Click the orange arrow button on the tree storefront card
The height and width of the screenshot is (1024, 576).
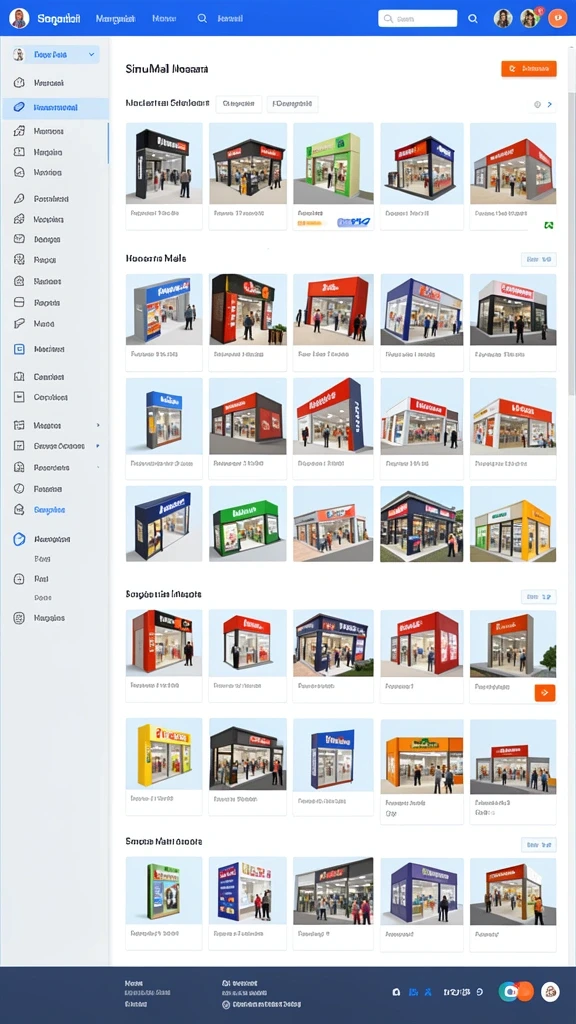(545, 693)
